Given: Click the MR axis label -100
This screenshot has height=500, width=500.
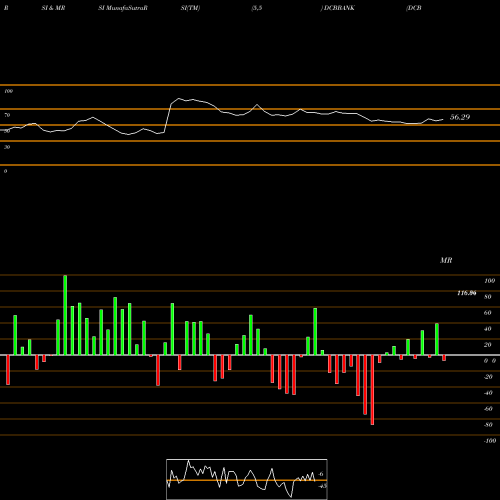Looking at the screenshot, I should click(490, 441).
